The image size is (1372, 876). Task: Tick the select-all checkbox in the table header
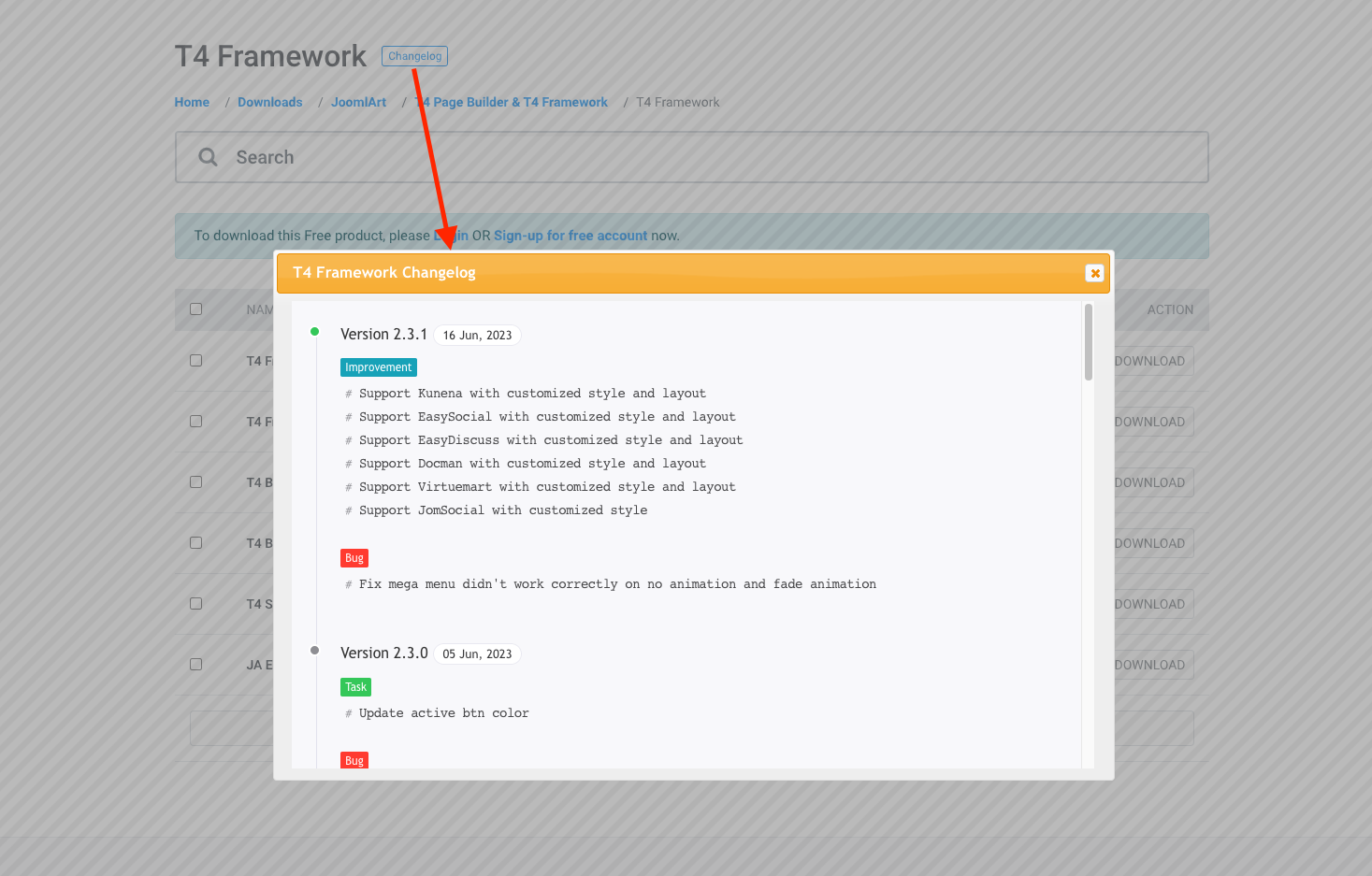(x=196, y=309)
